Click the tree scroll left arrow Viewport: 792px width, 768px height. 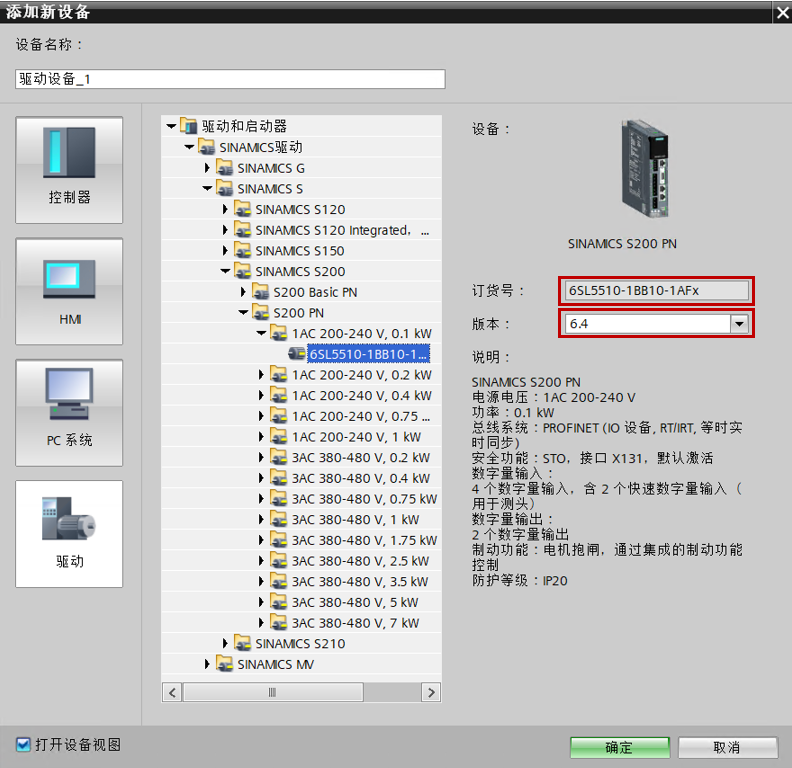pyautogui.click(x=172, y=692)
